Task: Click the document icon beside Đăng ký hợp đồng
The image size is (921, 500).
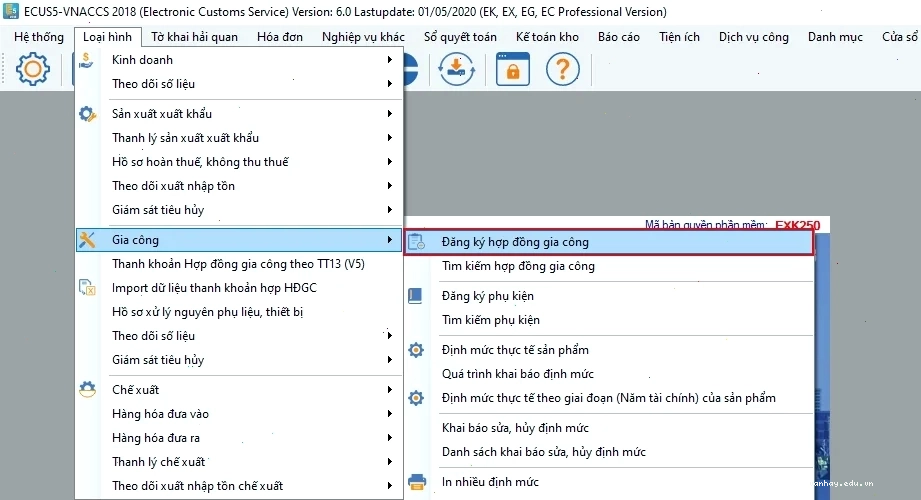Action: [x=416, y=242]
